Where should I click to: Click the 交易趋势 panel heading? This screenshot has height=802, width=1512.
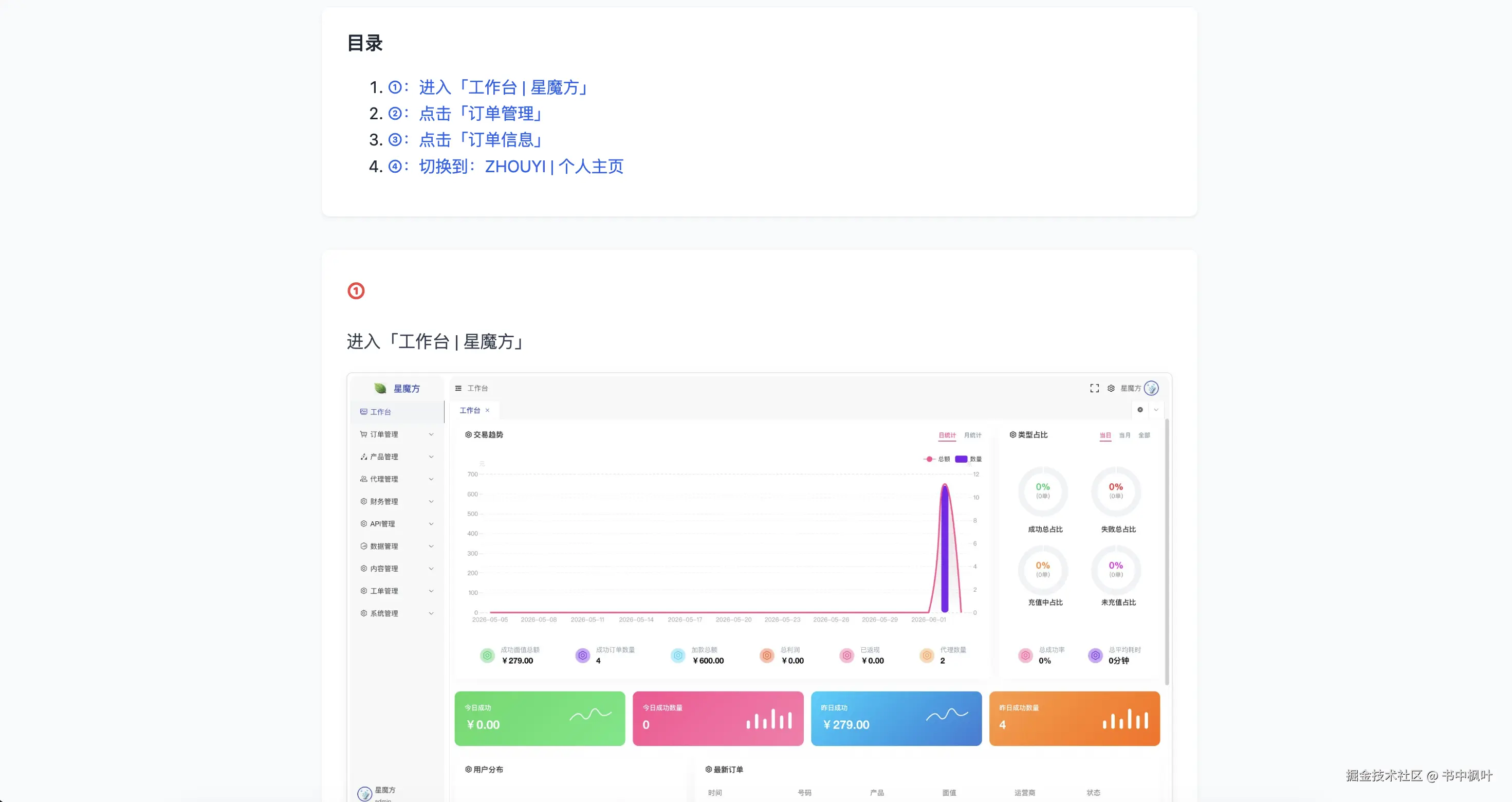point(484,435)
